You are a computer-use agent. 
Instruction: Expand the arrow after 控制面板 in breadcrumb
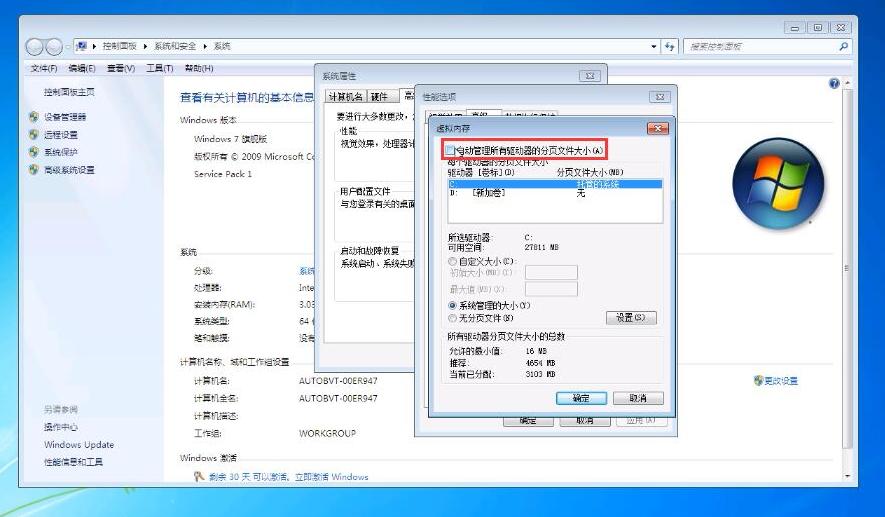pyautogui.click(x=145, y=46)
